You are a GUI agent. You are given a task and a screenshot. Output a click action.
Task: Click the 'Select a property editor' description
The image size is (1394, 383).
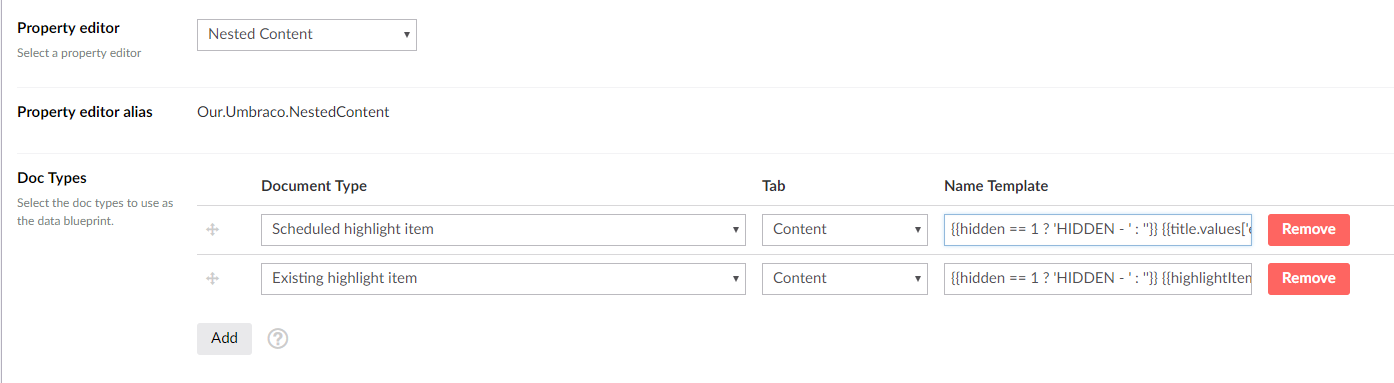79,53
